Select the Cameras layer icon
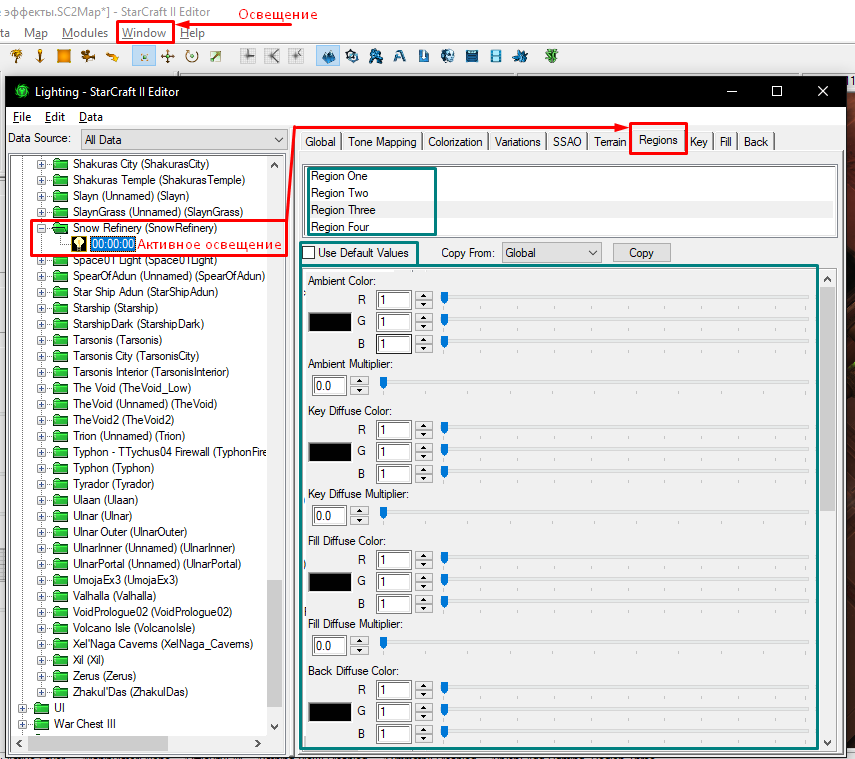The image size is (855, 759). (x=88, y=56)
